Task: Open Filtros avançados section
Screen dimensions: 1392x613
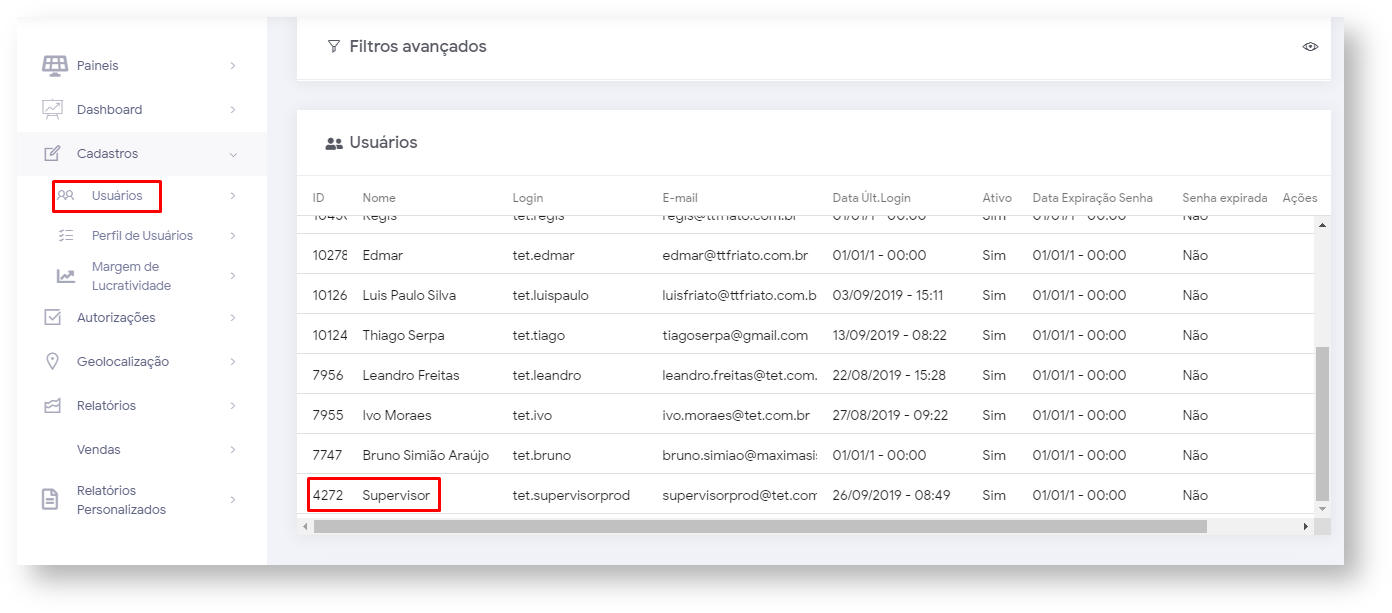Action: coord(417,47)
